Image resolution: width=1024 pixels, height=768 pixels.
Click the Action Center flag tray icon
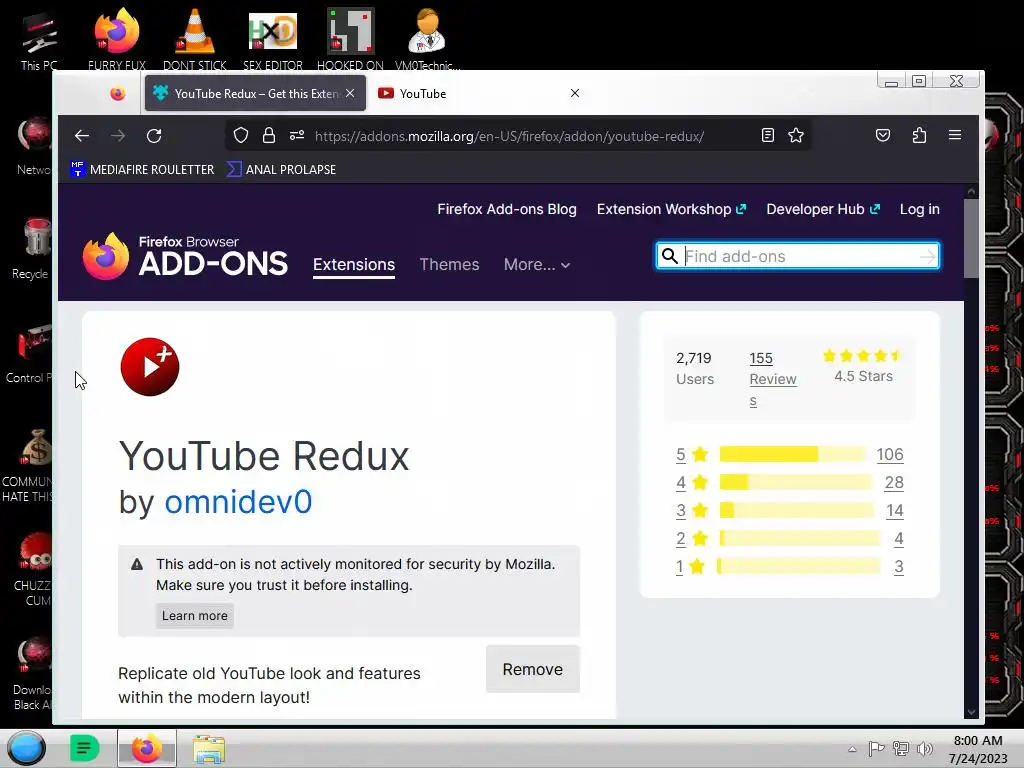[x=876, y=748]
